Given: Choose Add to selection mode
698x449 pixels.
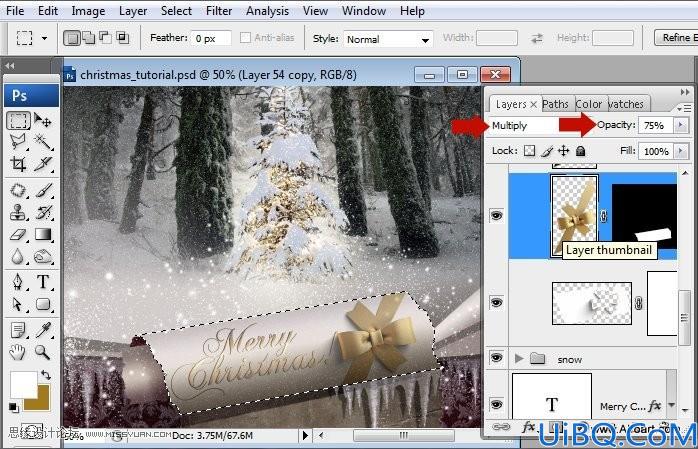Looking at the screenshot, I should click(89, 38).
